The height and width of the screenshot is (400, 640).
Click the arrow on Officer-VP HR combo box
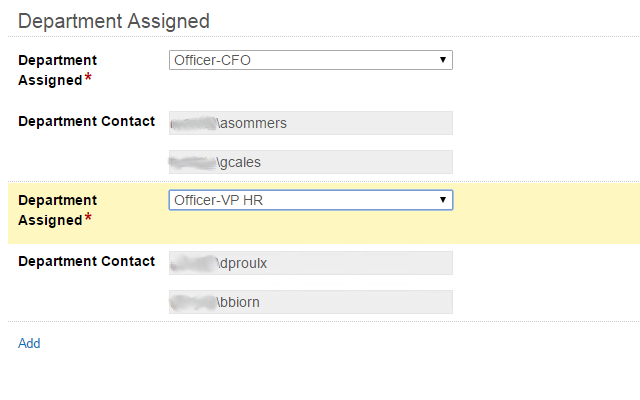click(x=443, y=200)
